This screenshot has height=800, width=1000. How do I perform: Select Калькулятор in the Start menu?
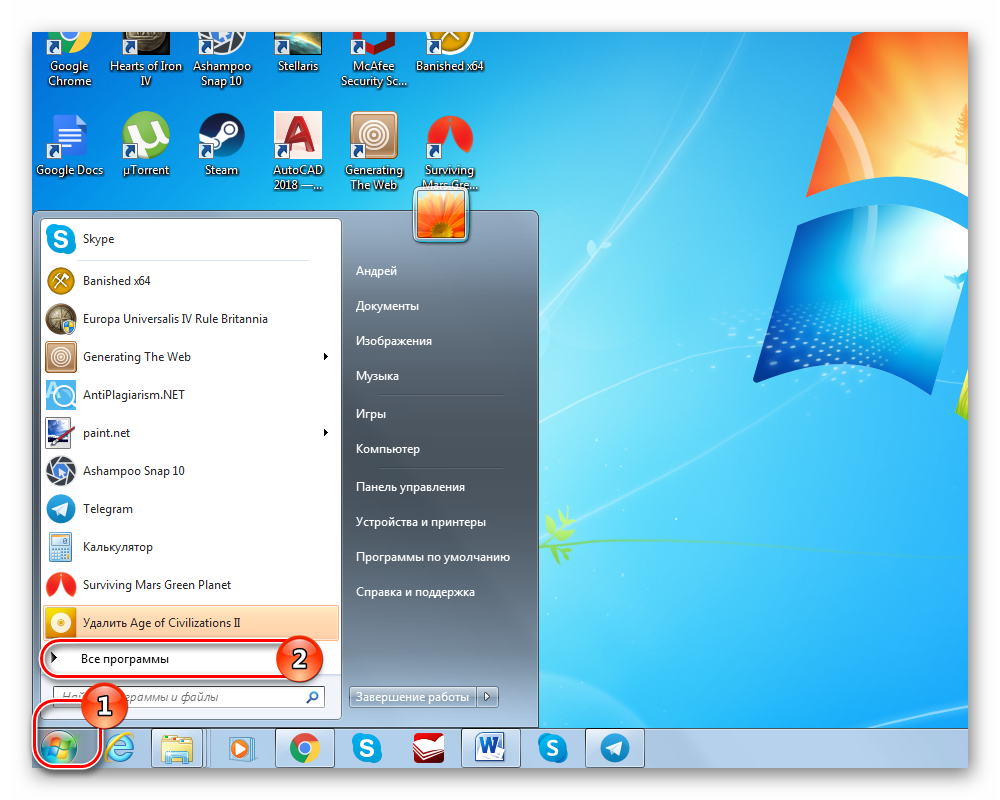[x=117, y=547]
